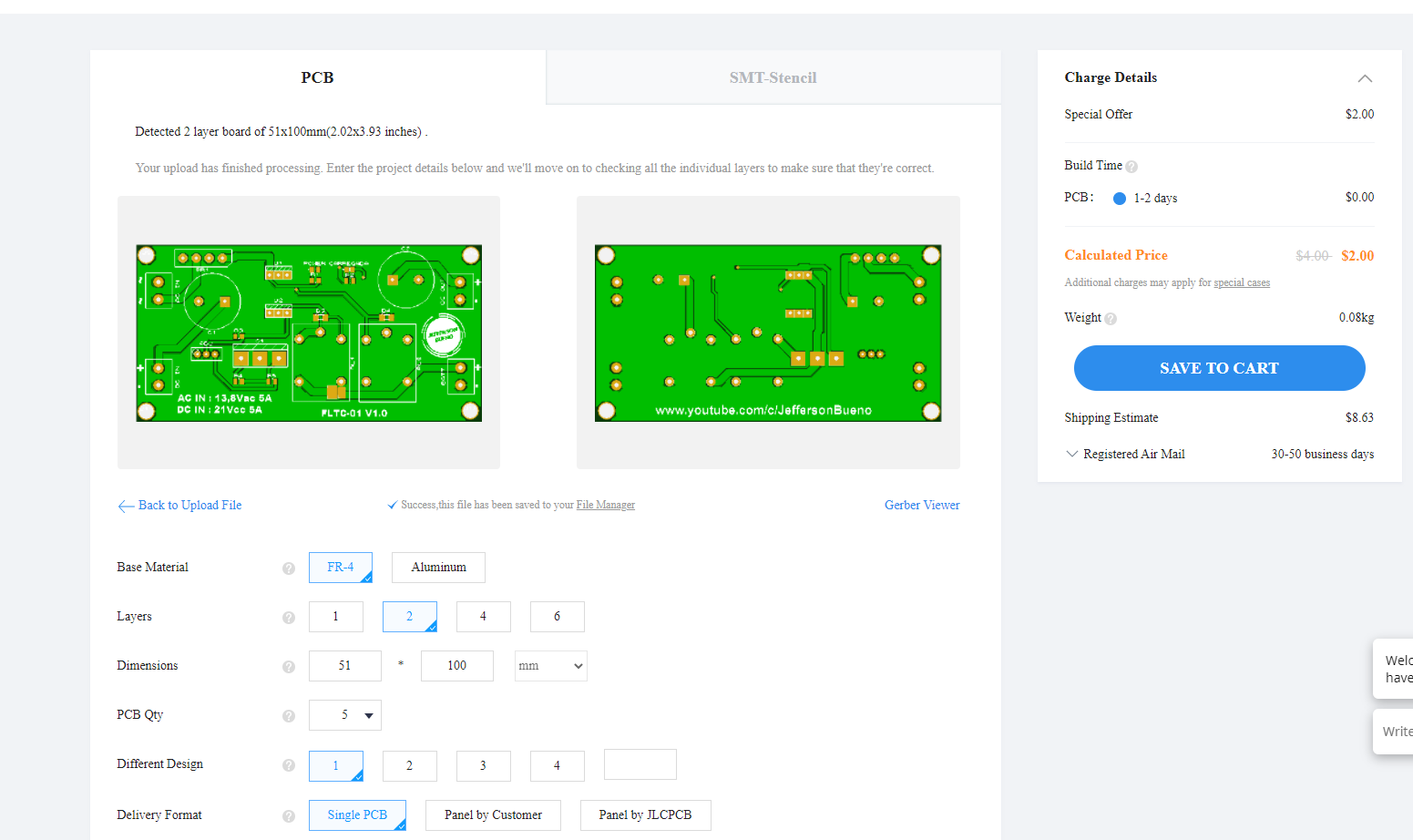Image resolution: width=1413 pixels, height=840 pixels.
Task: Open the special cases link
Action: coord(1242,282)
